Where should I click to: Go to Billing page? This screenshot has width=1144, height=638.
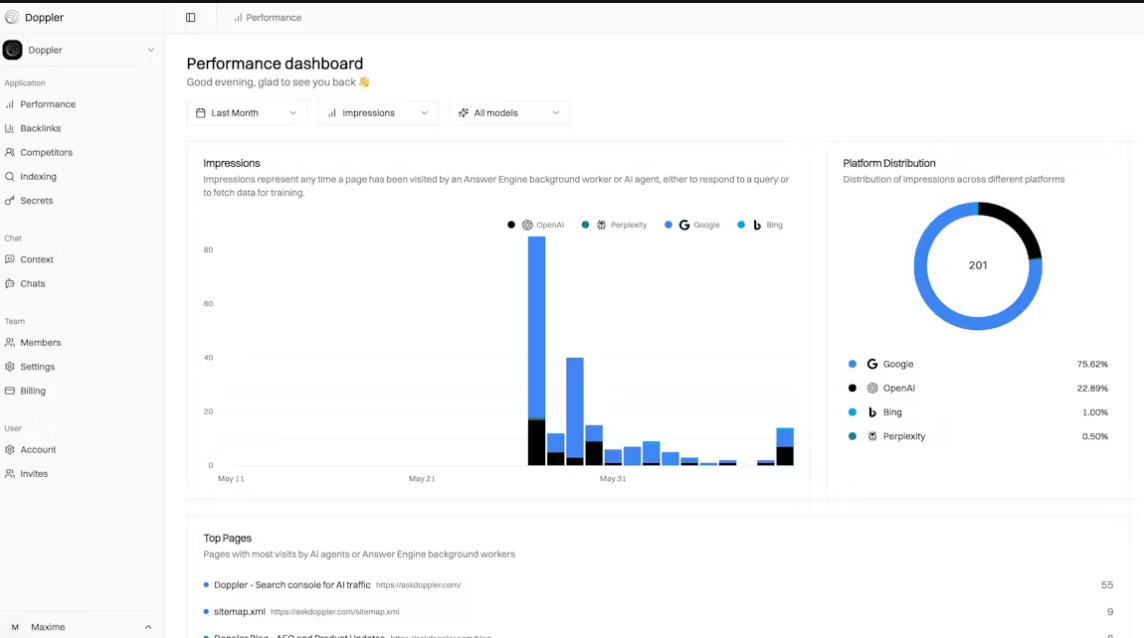pos(32,391)
